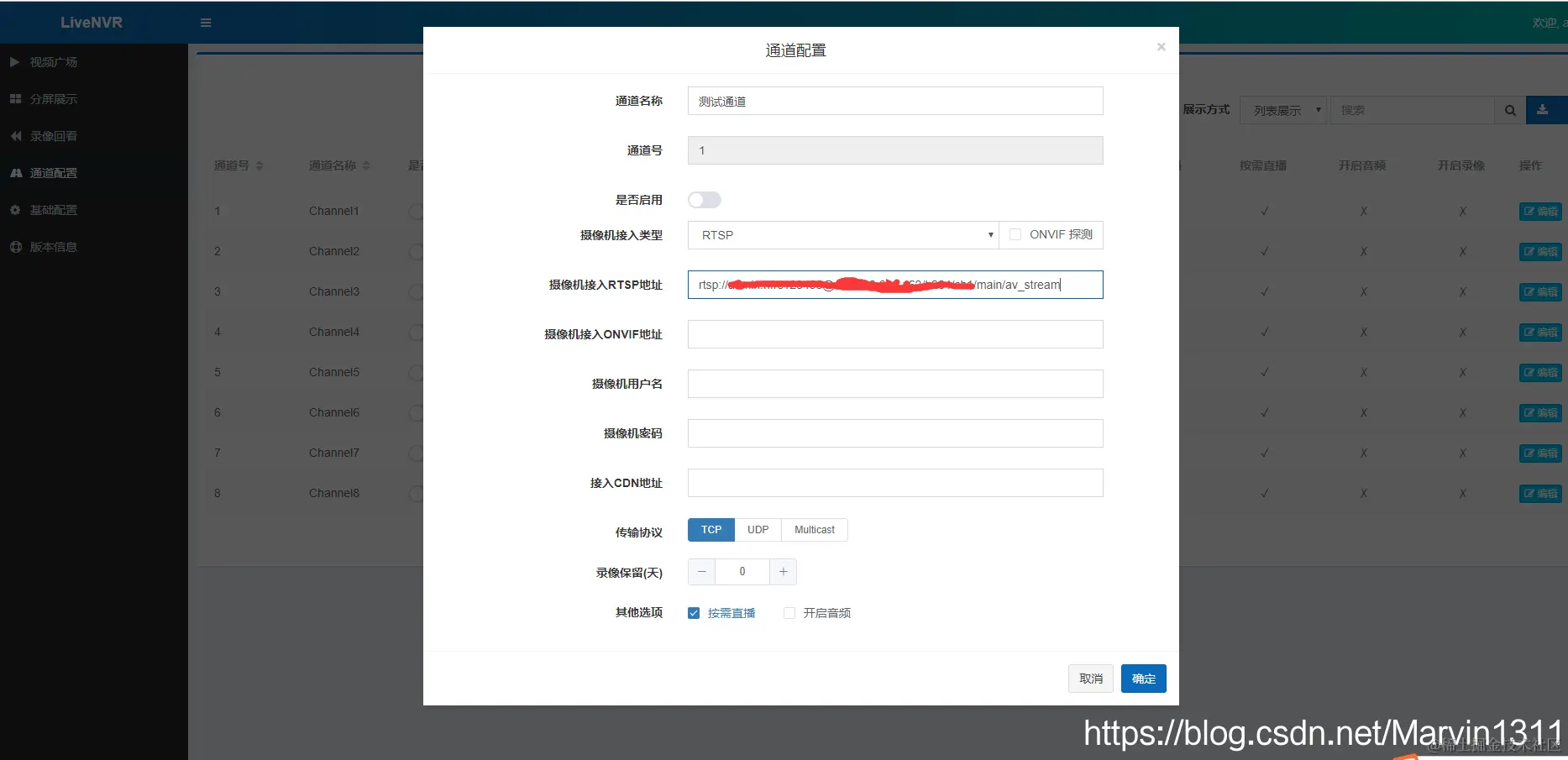
Task: Click the search magnifier icon
Action: coord(1510,110)
